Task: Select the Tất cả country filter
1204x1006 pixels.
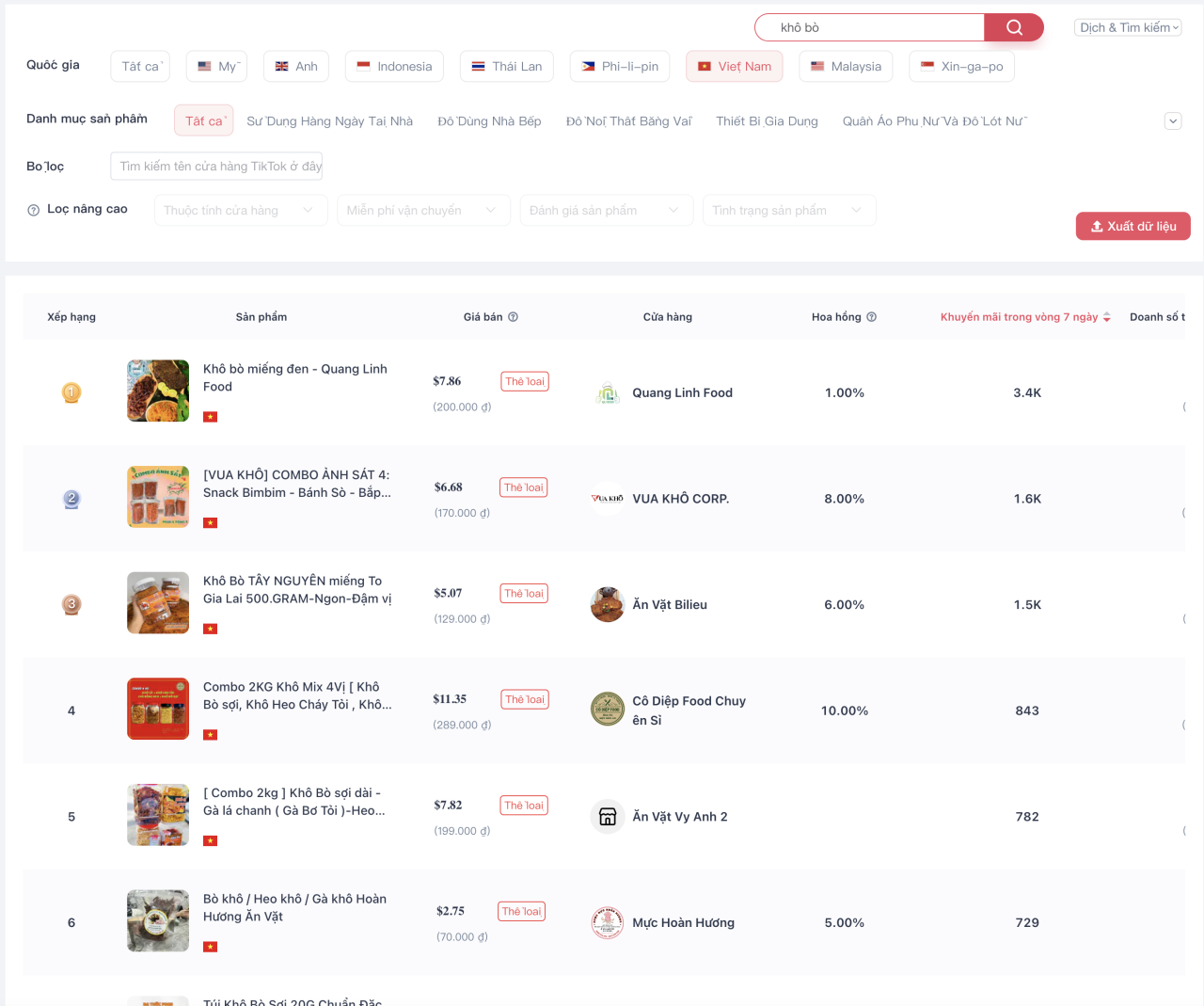Action: tap(140, 67)
